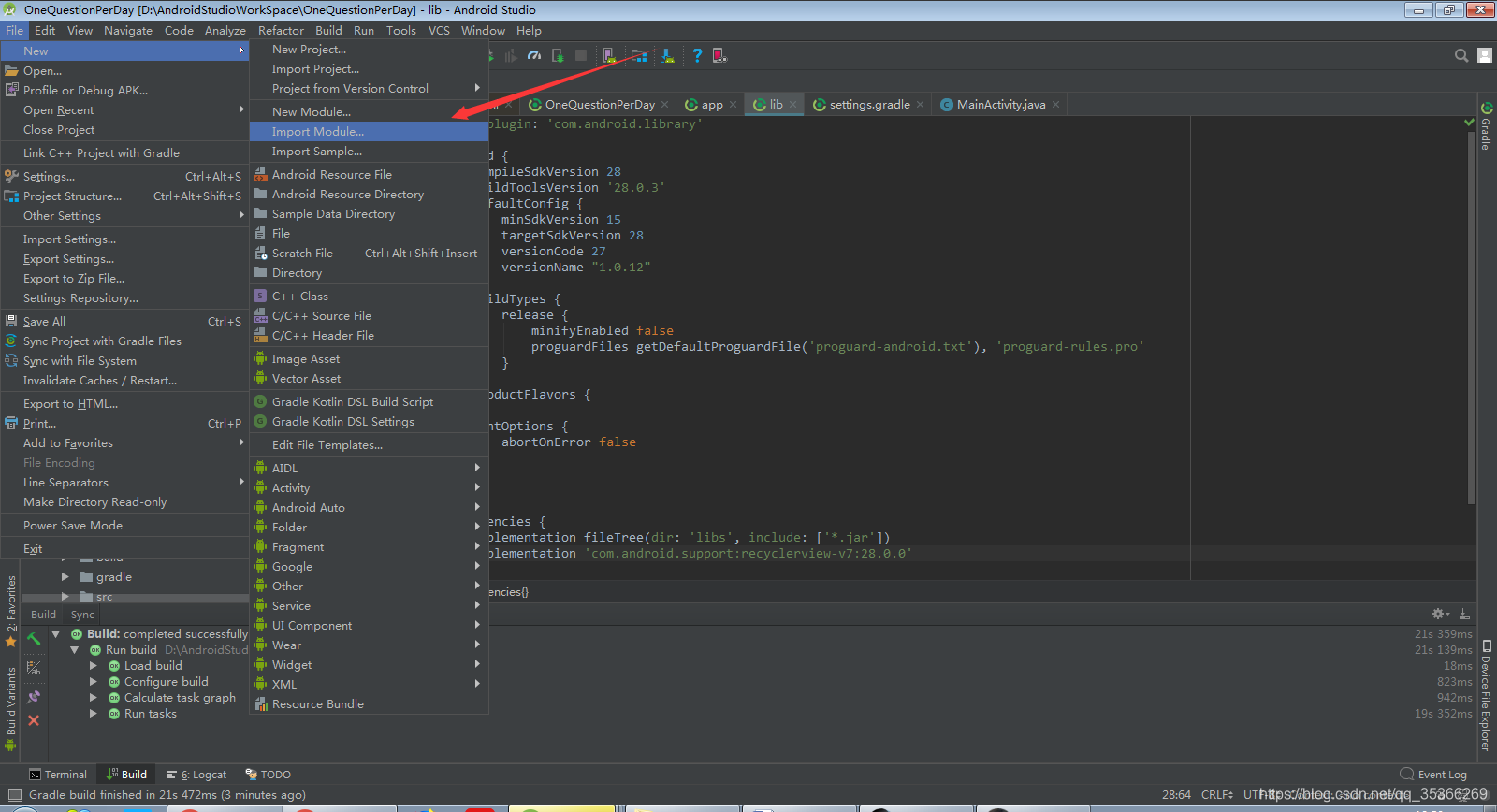This screenshot has height=812, width=1497.
Task: Click Power Save Mode in File menu
Action: tap(124, 526)
